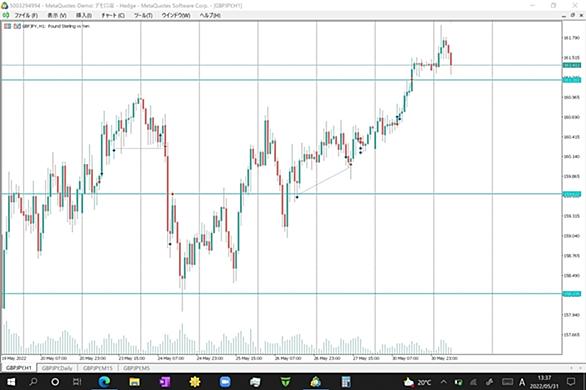Click the depth of market icon beside GBPJPY title

17,26
